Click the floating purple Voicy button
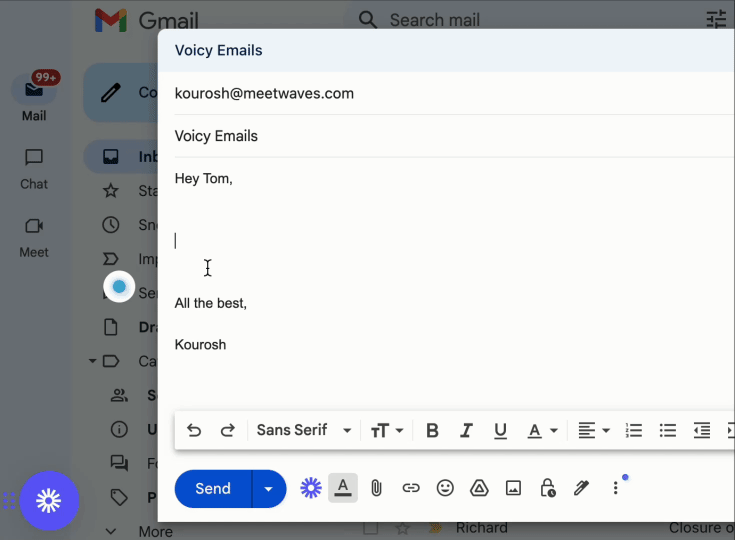This screenshot has width=735, height=540. [x=49, y=501]
